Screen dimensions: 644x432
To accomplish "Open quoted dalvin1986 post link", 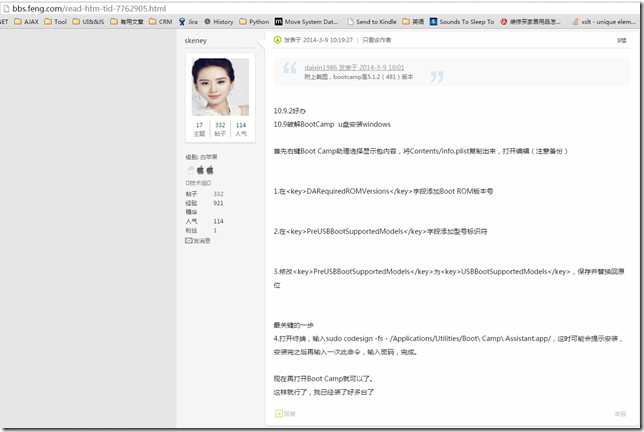I will (x=354, y=67).
